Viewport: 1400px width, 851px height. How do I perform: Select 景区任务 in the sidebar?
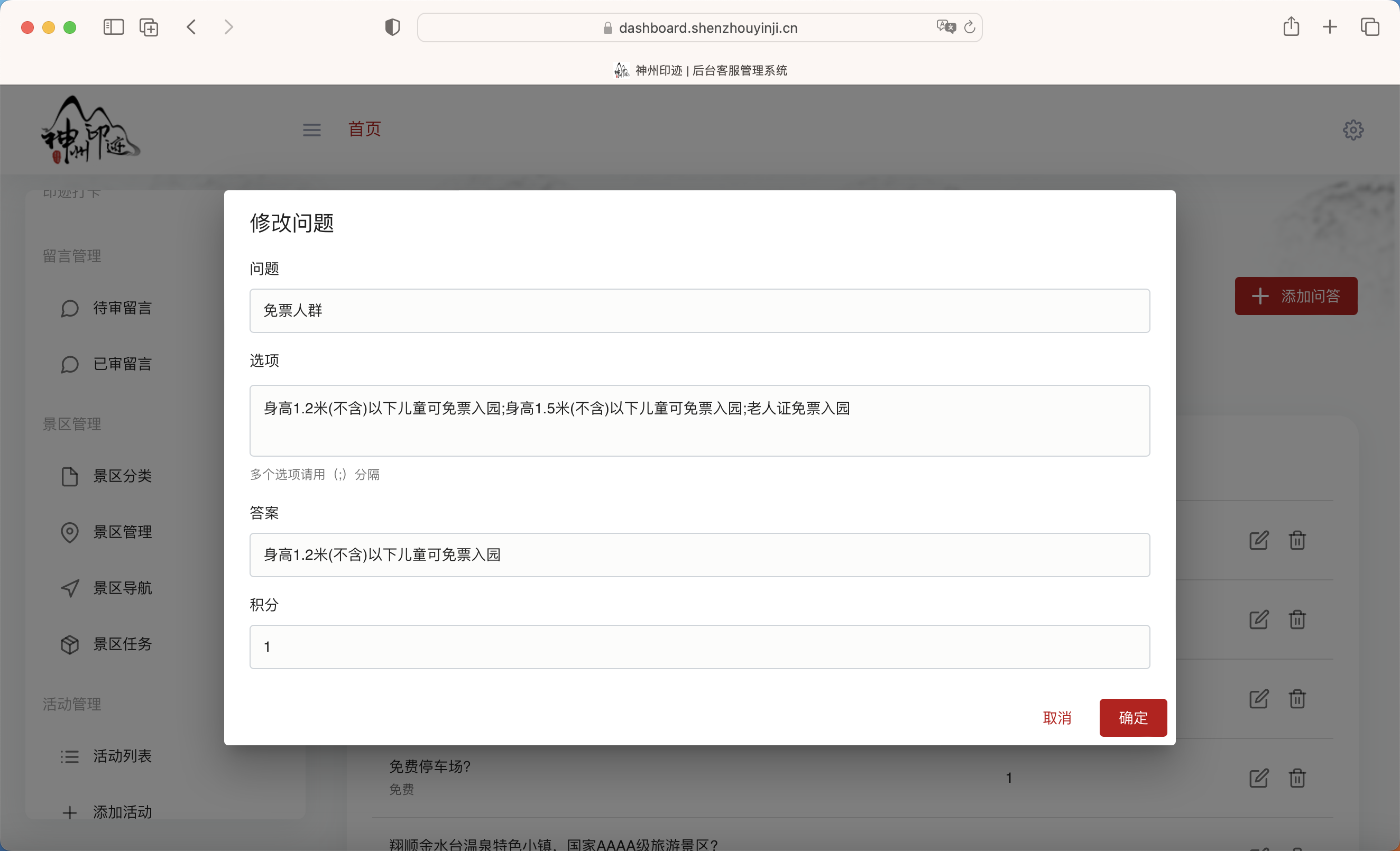pyautogui.click(x=122, y=644)
